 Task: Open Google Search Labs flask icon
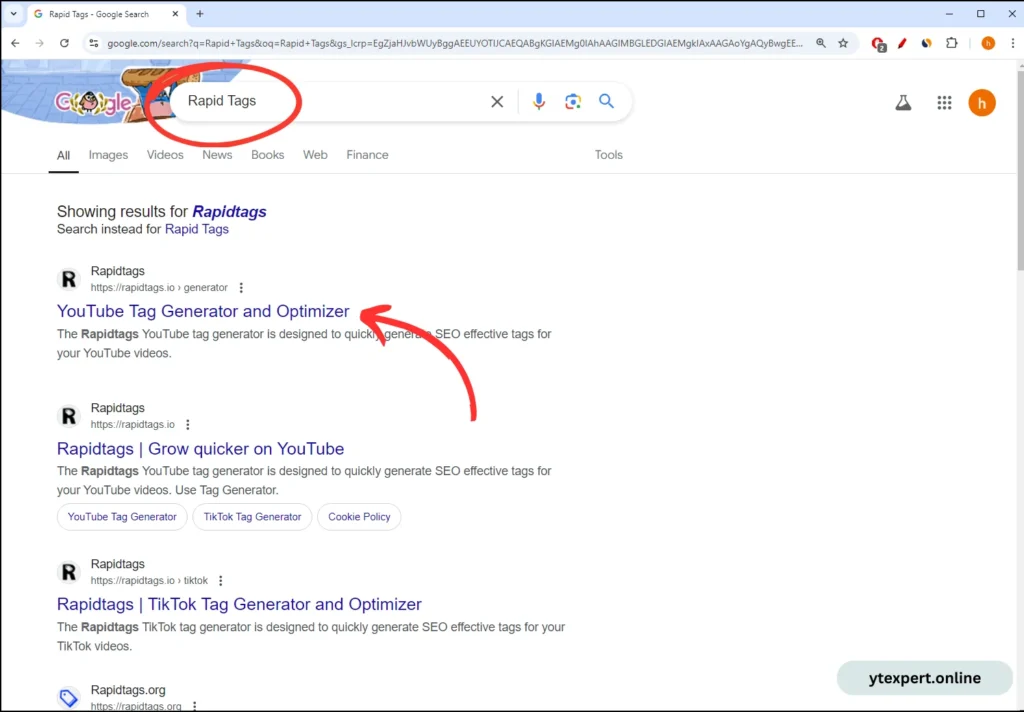tap(903, 102)
